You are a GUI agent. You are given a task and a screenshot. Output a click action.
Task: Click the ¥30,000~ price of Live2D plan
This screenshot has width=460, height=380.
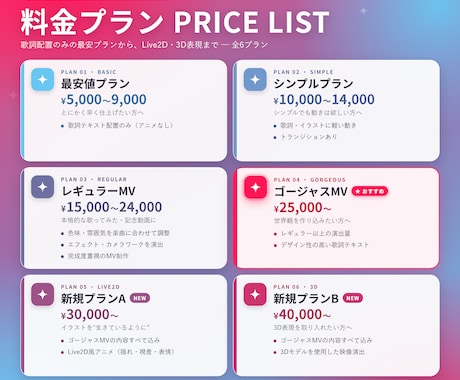click(90, 314)
